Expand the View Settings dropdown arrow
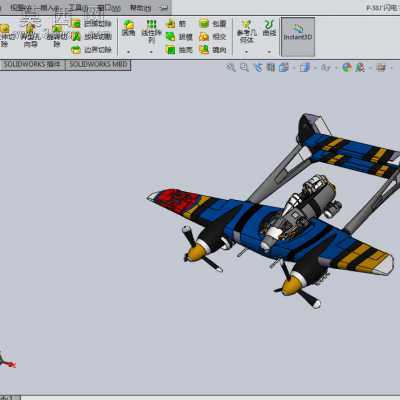The width and height of the screenshot is (400, 400). click(x=391, y=68)
